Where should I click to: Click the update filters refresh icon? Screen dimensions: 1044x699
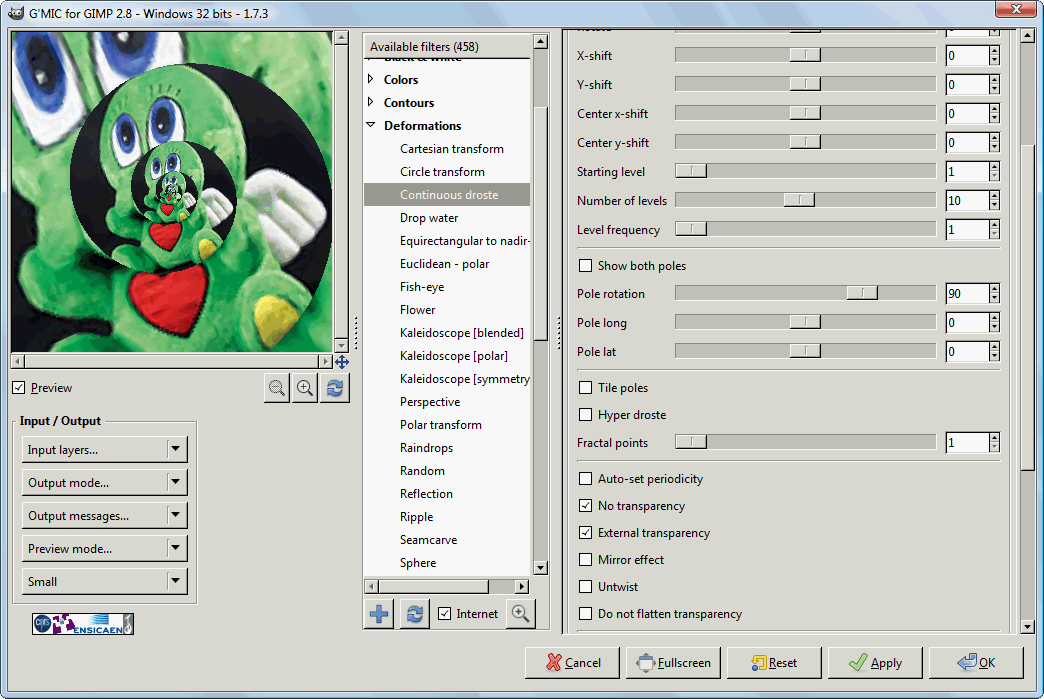415,614
